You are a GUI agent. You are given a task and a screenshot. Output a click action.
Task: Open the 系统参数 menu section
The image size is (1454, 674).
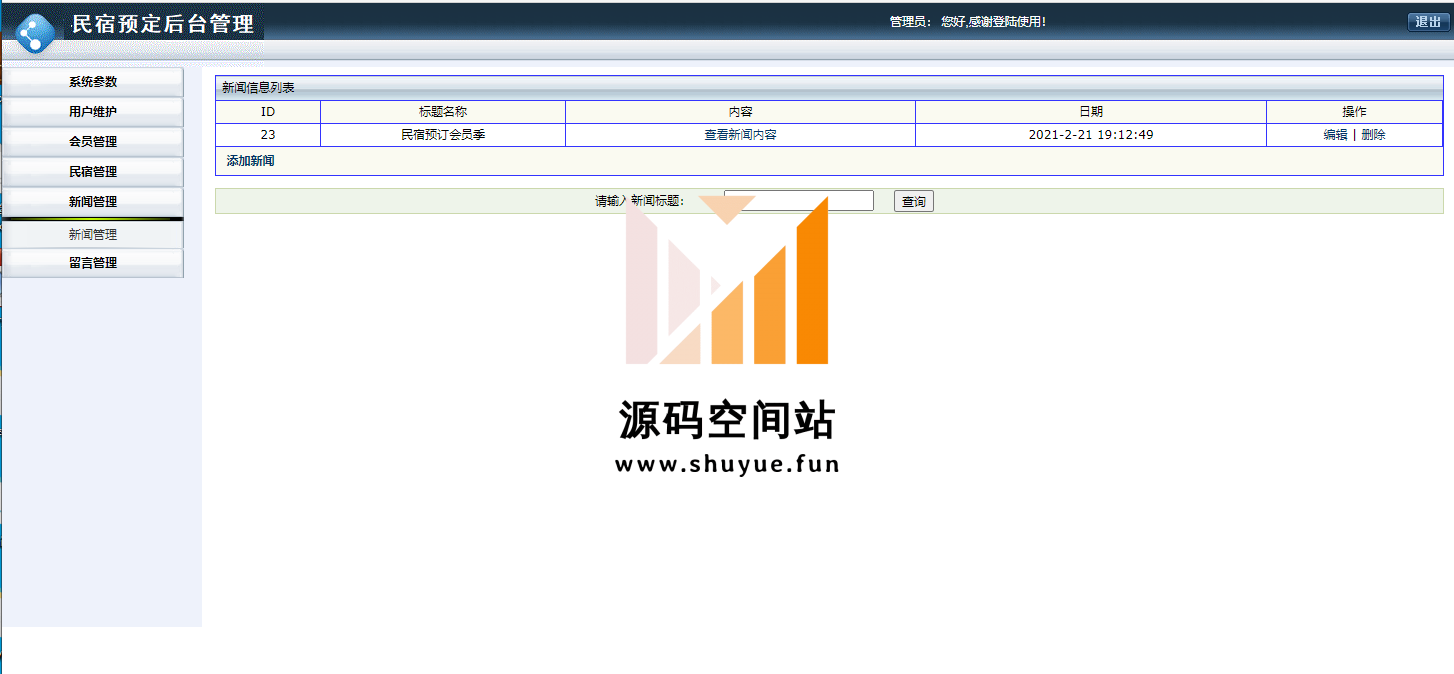(93, 82)
